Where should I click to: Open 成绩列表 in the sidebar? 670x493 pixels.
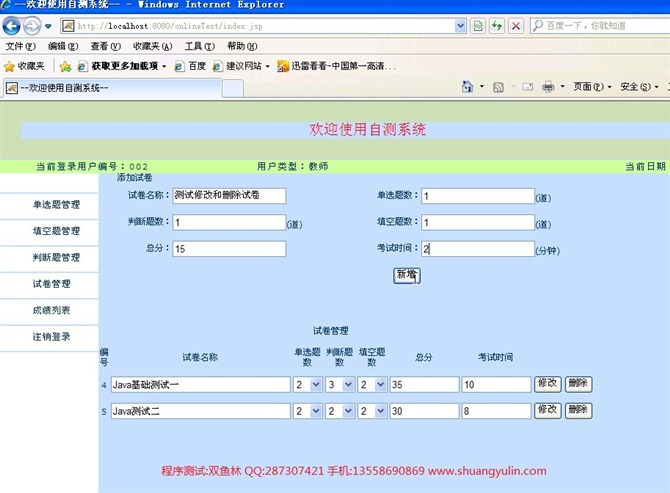51,311
